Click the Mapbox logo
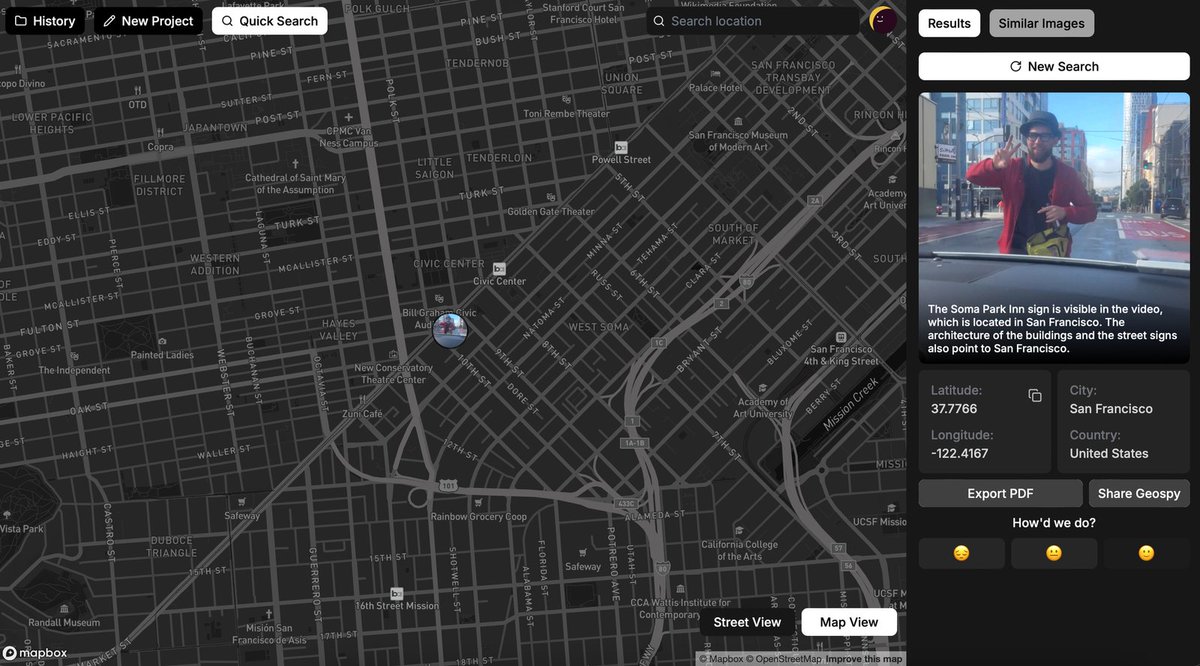The height and width of the screenshot is (666, 1200). click(x=33, y=653)
